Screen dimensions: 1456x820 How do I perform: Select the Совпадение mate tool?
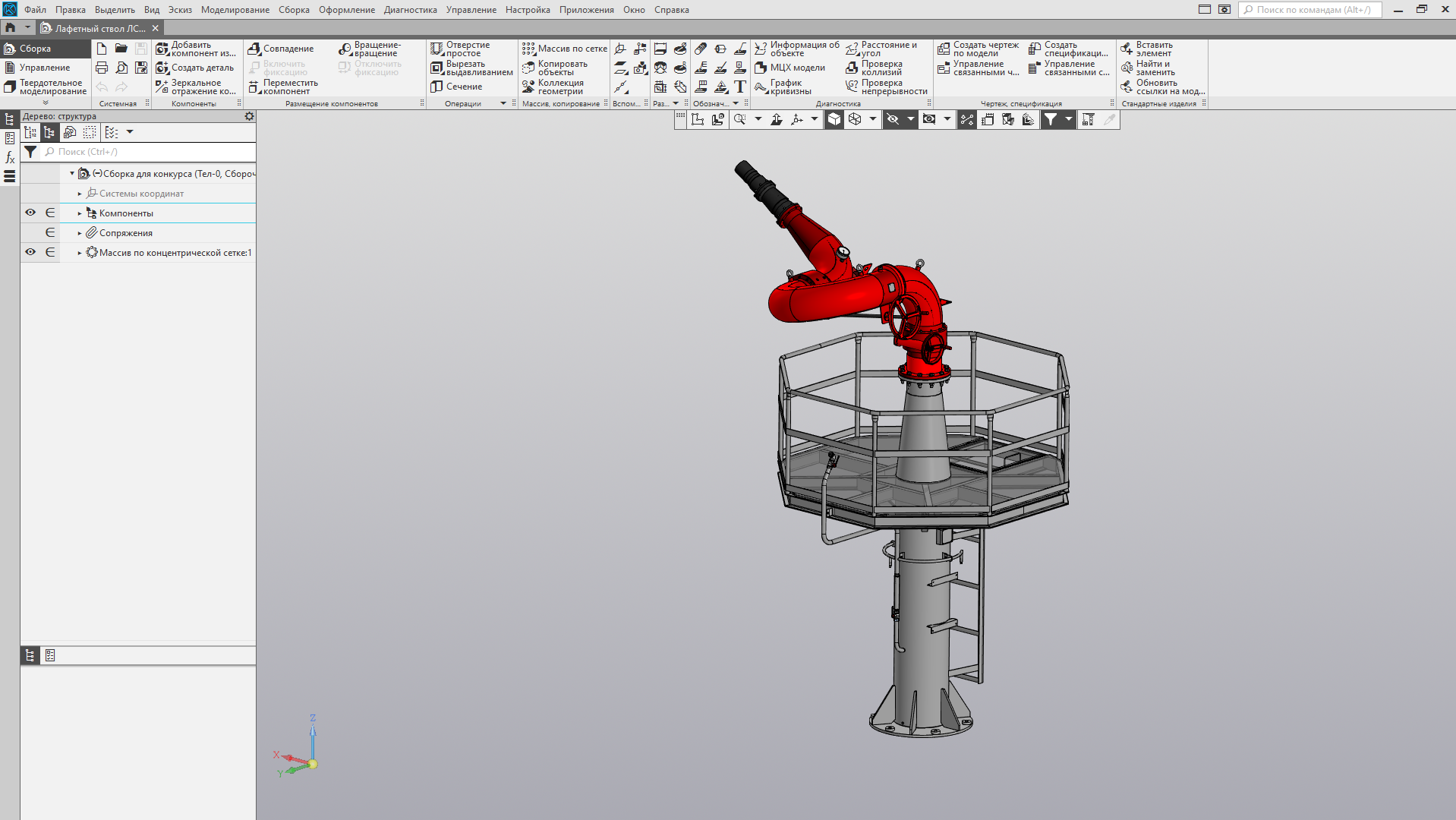(x=281, y=49)
